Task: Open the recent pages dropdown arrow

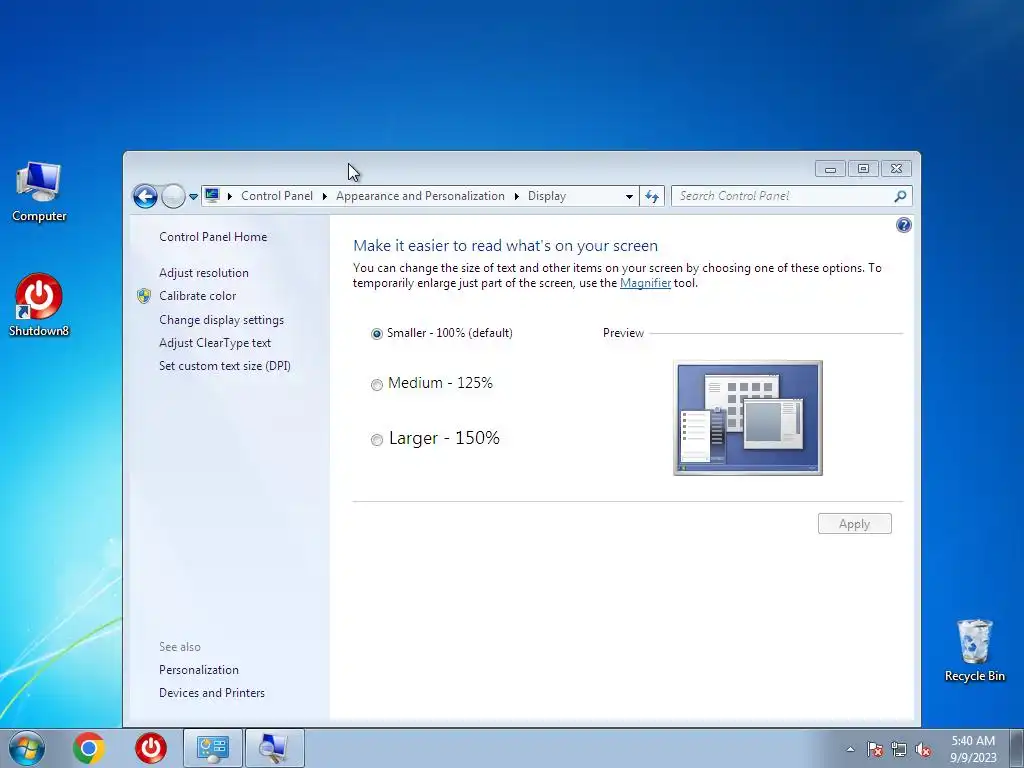Action: coord(193,196)
